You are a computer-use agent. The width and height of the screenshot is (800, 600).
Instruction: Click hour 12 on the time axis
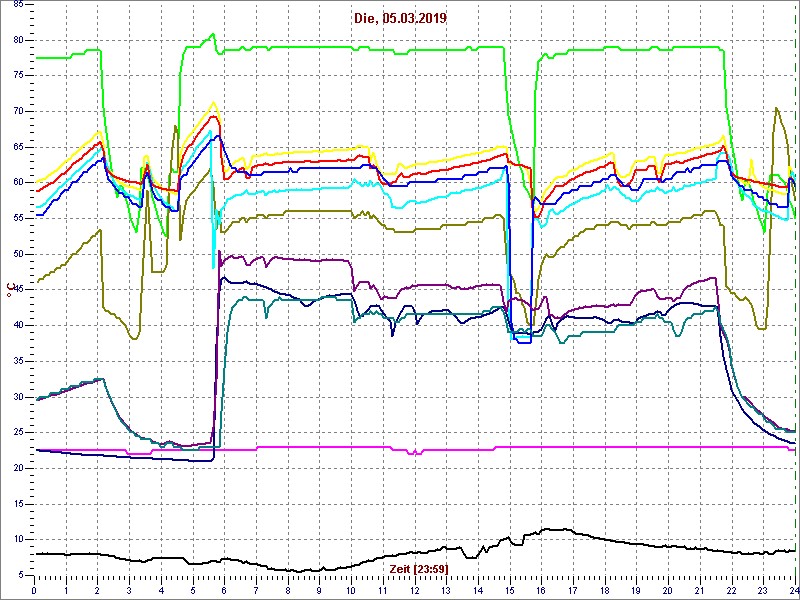pos(415,589)
